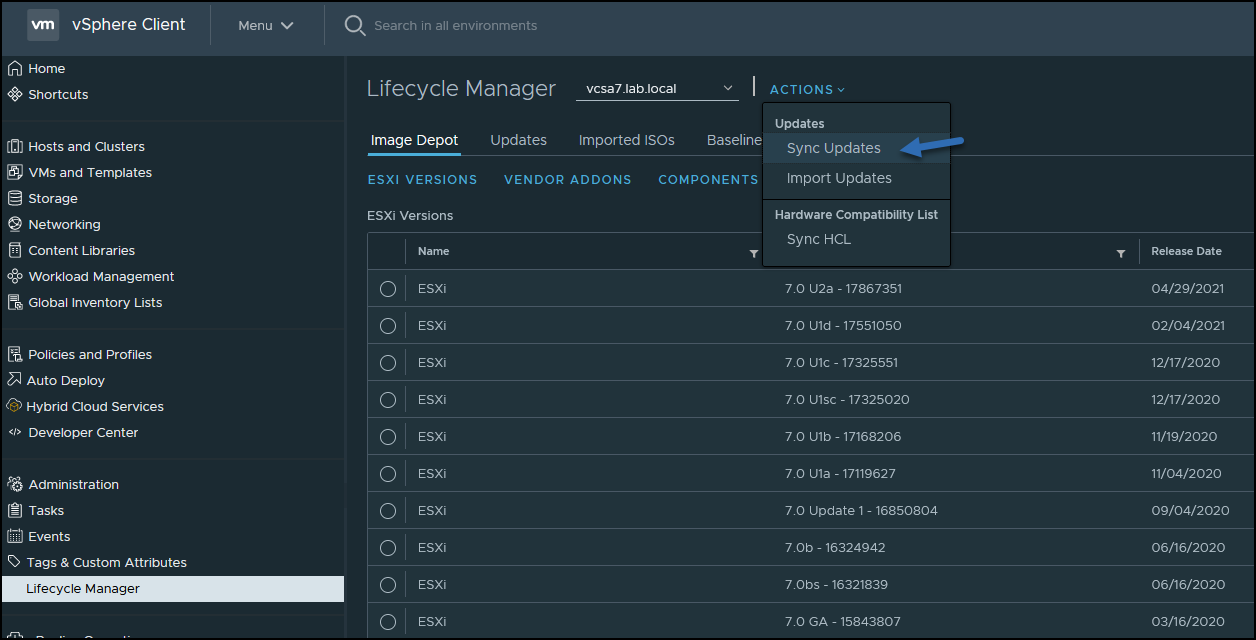Image resolution: width=1256 pixels, height=640 pixels.
Task: Filter the Version column with funnel icon
Action: [1121, 253]
